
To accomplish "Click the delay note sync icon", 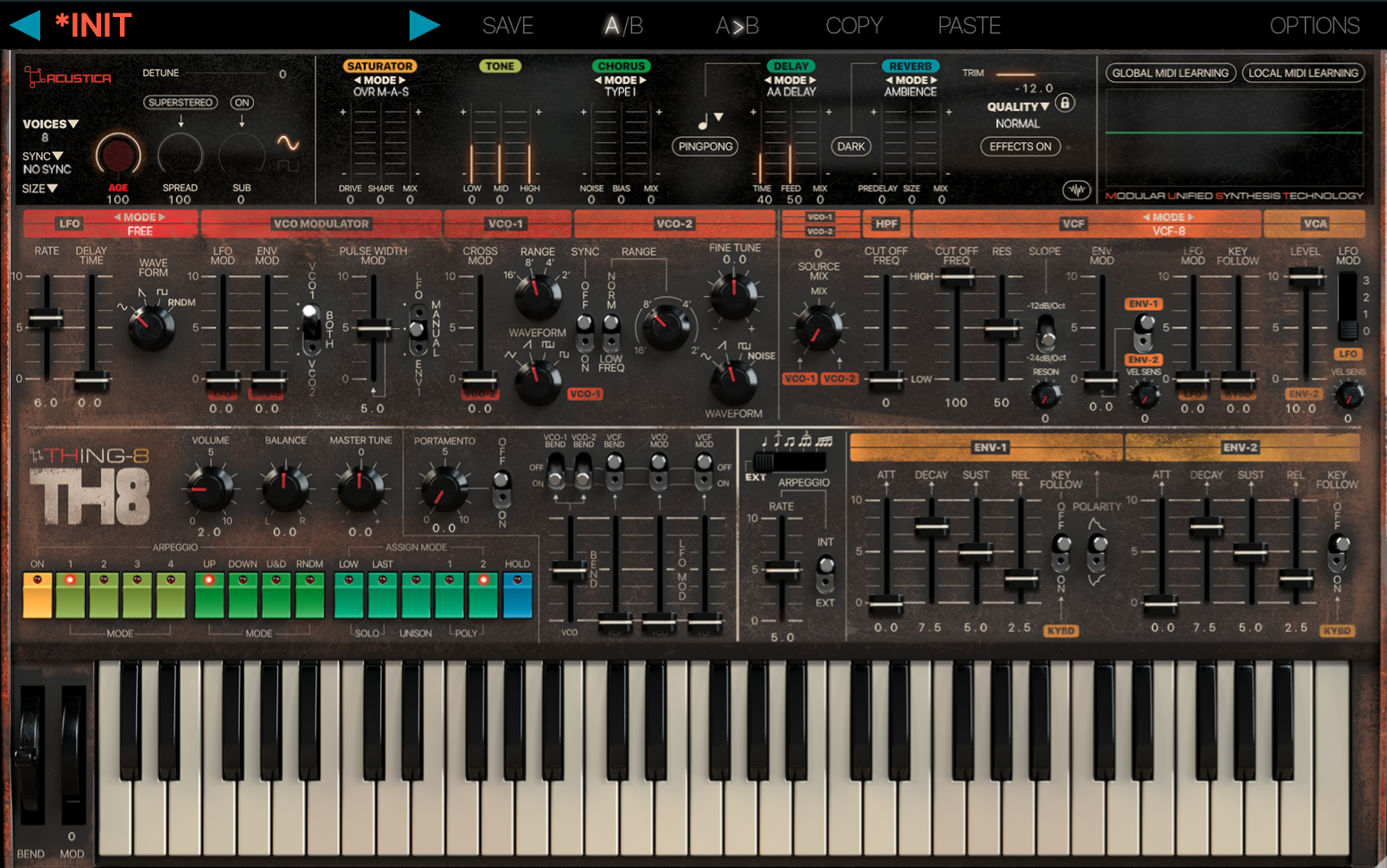I will 703,121.
